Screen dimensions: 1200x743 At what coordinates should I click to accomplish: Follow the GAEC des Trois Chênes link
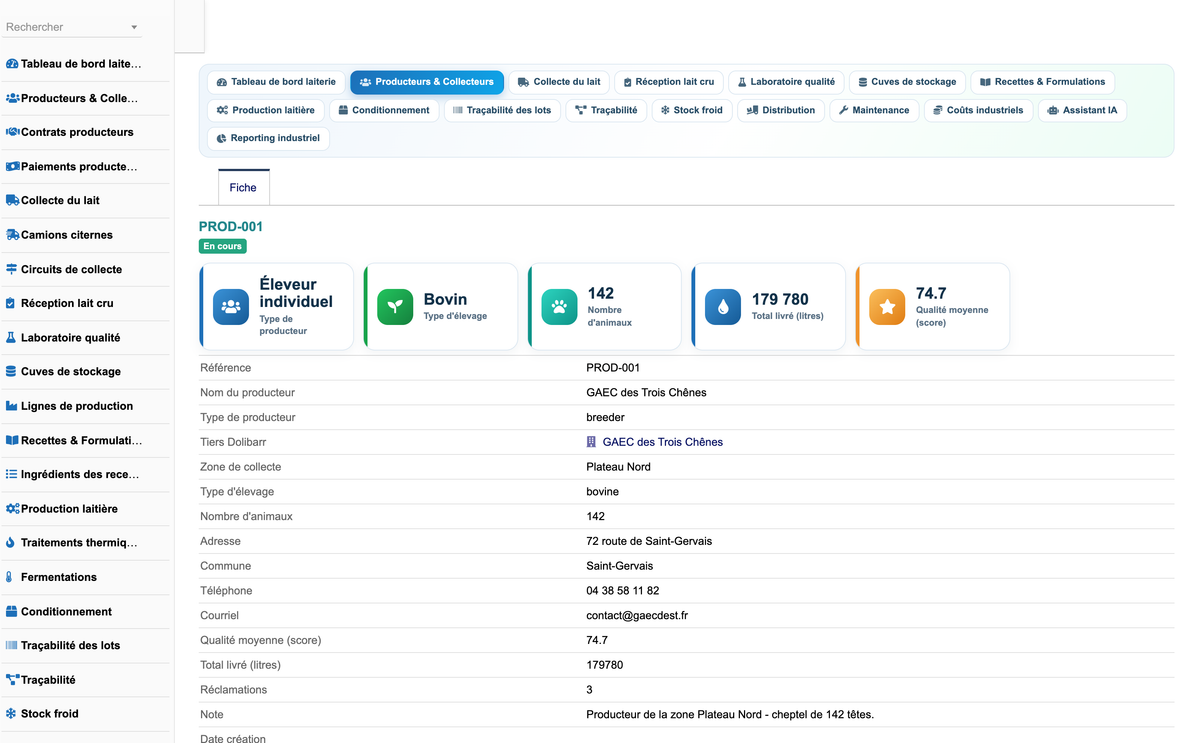pyautogui.click(x=662, y=442)
